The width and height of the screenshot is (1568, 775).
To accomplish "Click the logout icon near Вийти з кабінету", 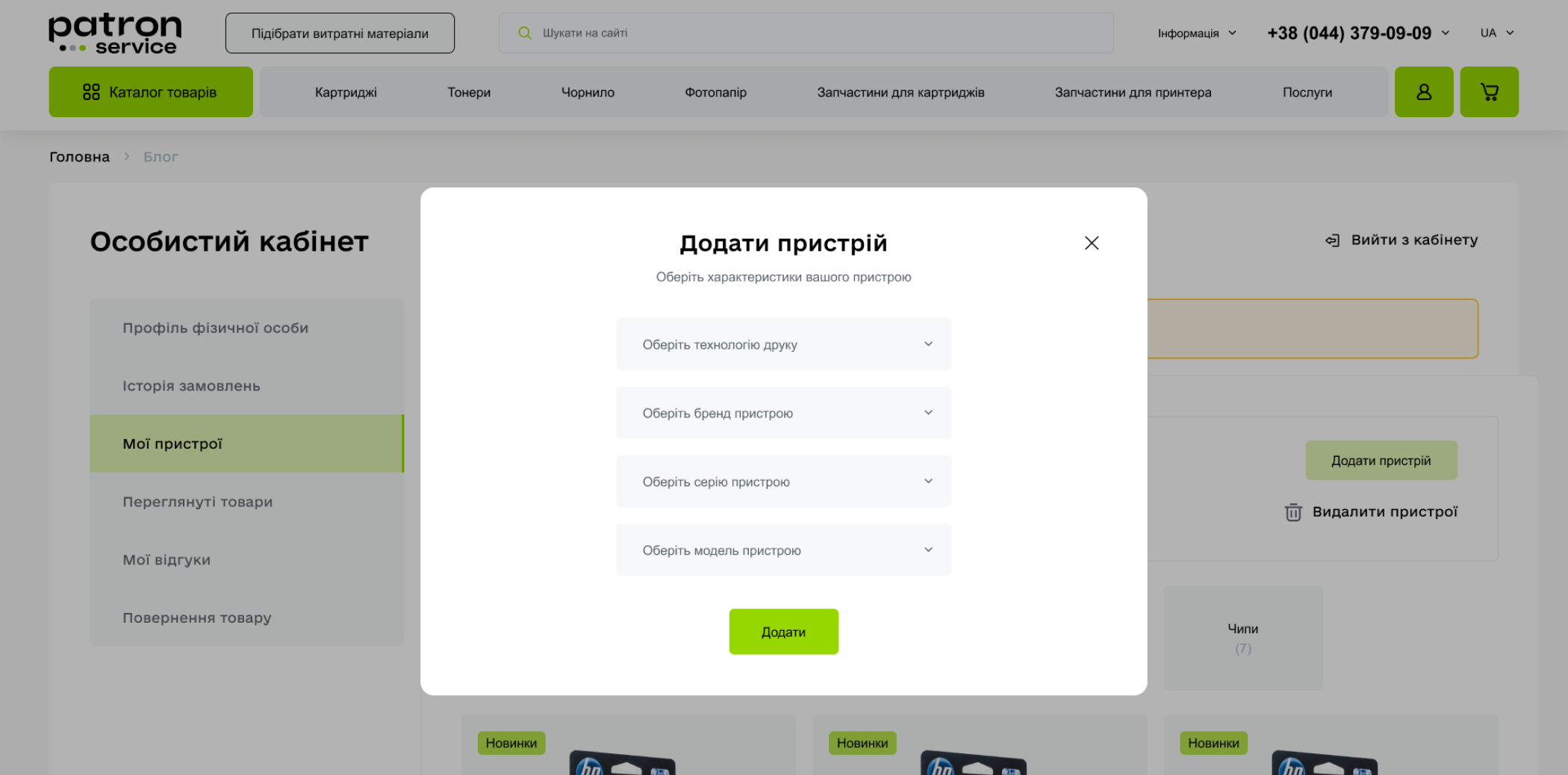I will tap(1333, 240).
